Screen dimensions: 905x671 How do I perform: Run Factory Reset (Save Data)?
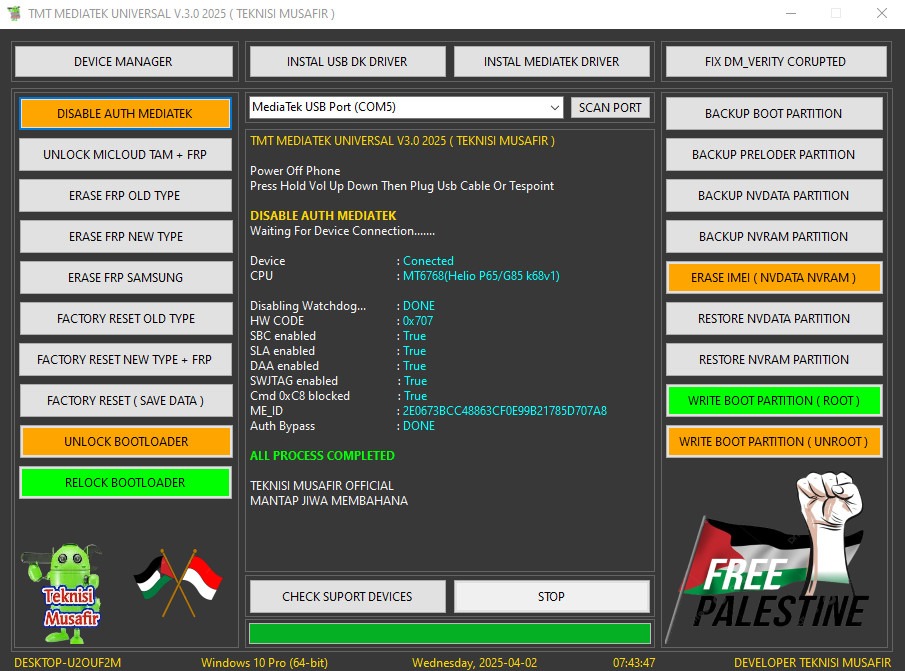tap(125, 400)
